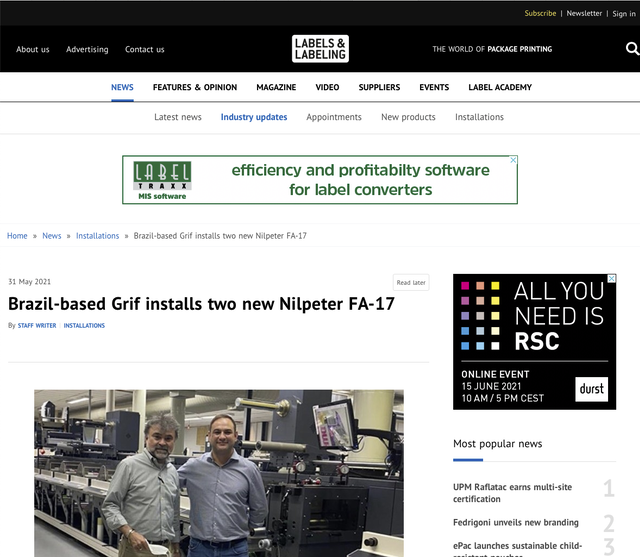Click the Home breadcrumb link
The height and width of the screenshot is (557, 640).
pos(17,236)
